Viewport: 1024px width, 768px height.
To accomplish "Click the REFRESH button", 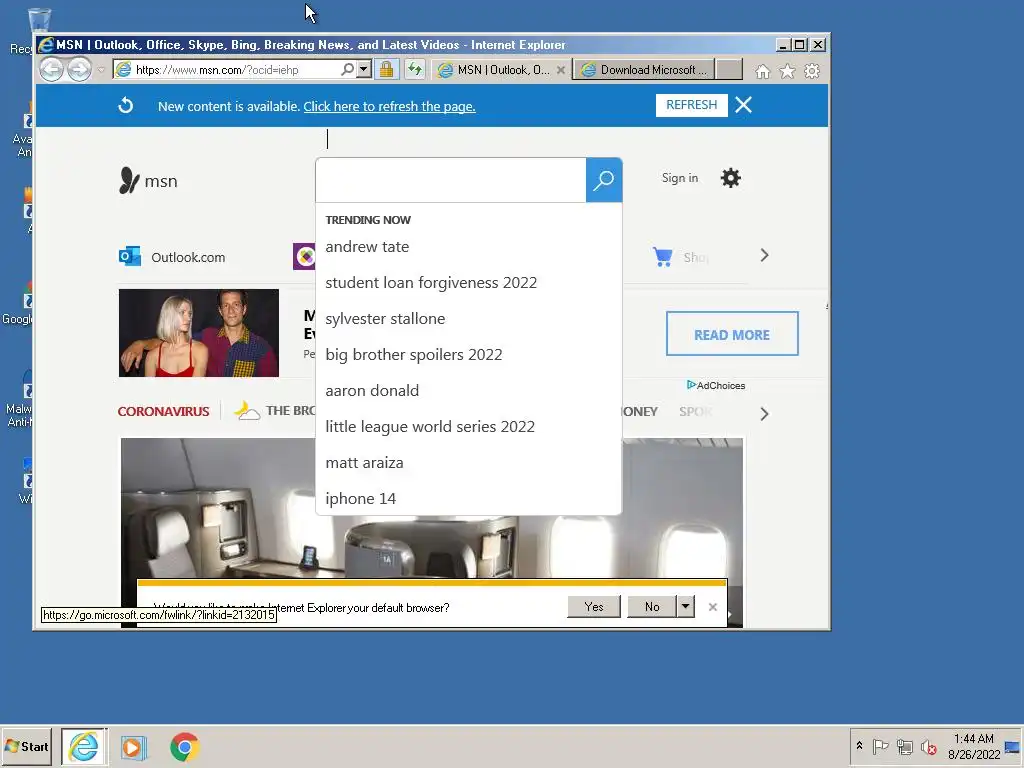I will point(692,105).
